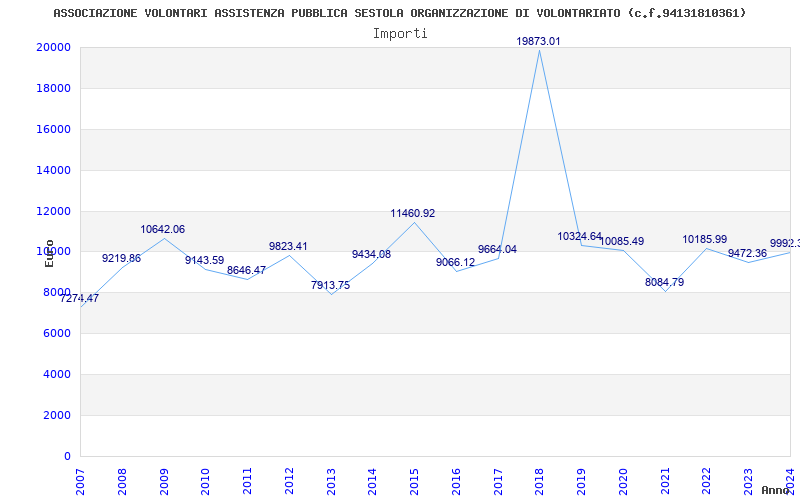Click x-axis year label 2018
The height and width of the screenshot is (500, 800).
click(540, 482)
